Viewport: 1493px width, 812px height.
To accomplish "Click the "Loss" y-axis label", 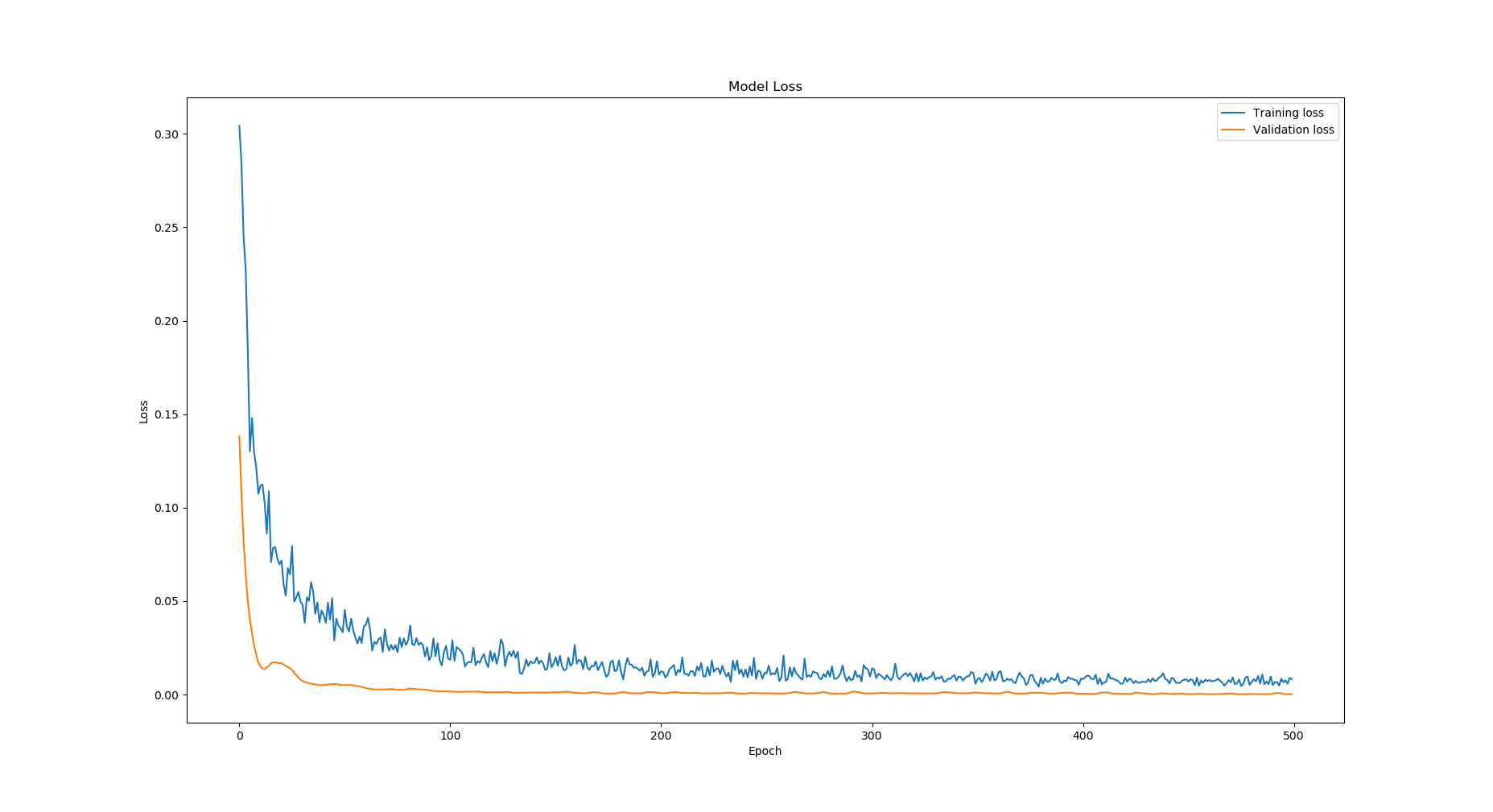I will pos(144,411).
